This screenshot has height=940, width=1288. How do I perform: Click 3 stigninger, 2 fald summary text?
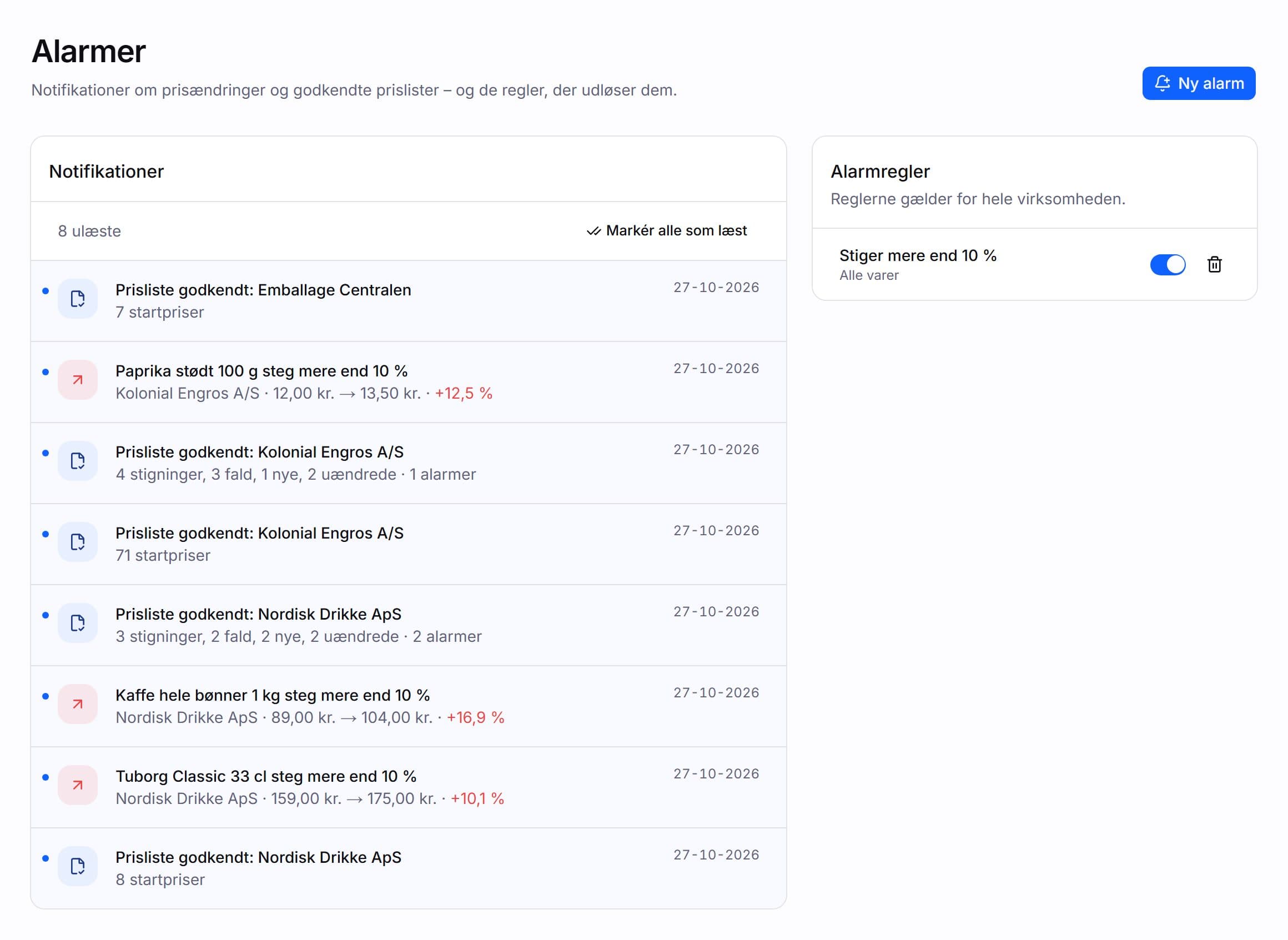[x=299, y=637]
